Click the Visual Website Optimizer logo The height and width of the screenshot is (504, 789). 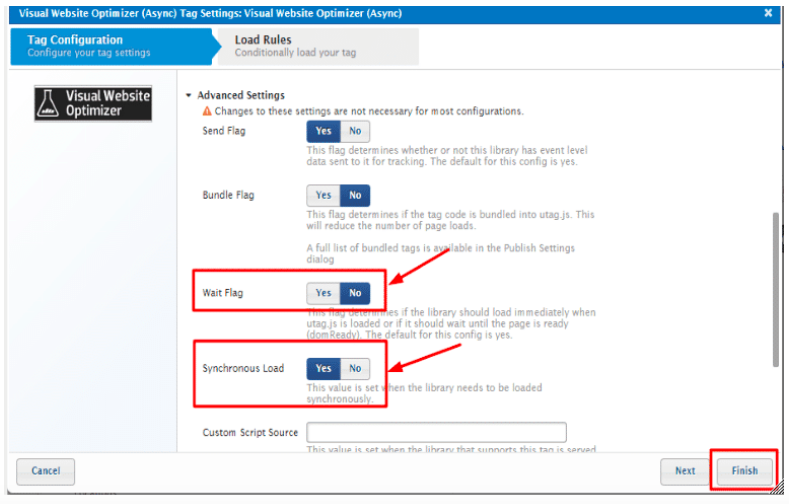click(93, 104)
